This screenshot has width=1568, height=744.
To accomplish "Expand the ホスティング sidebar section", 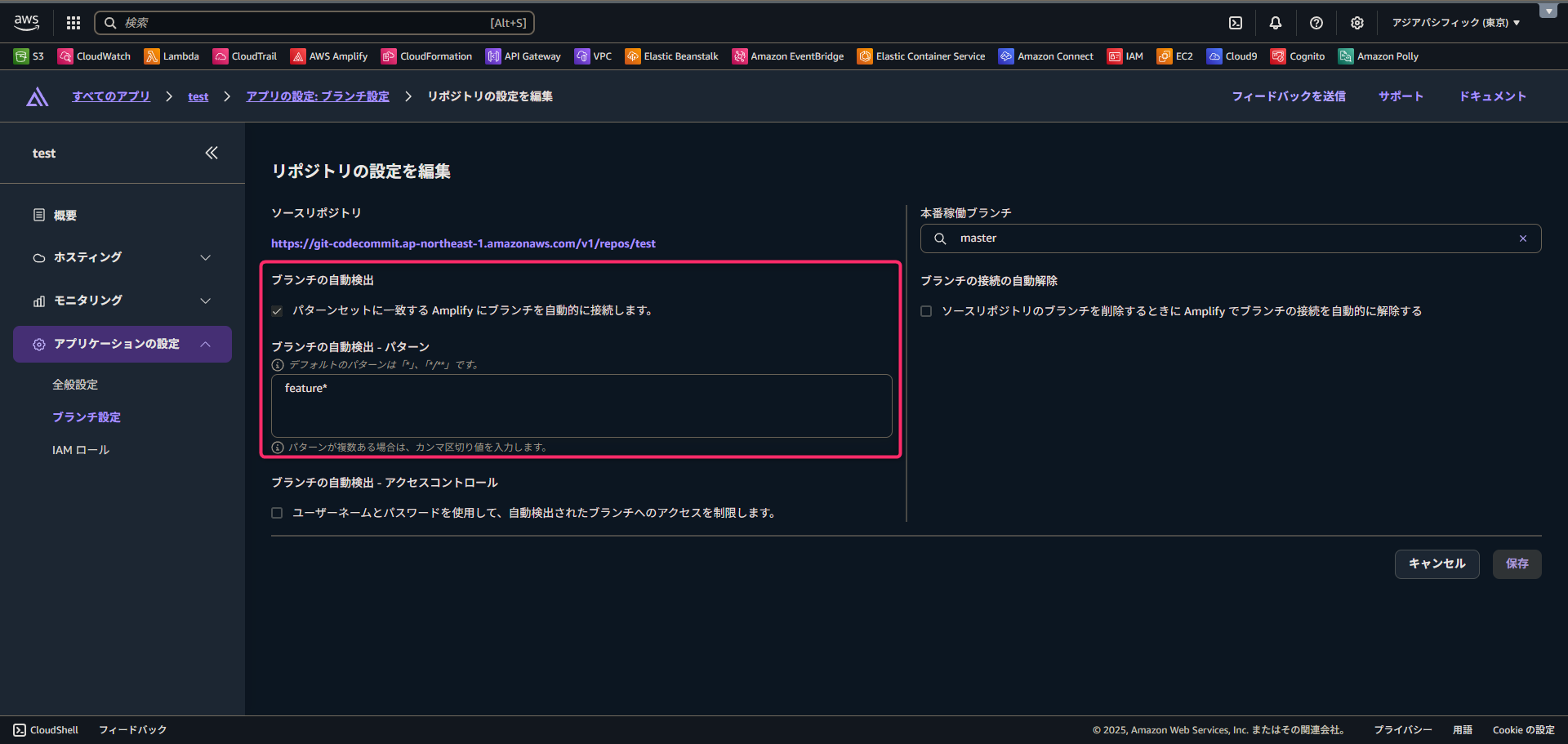I will point(122,257).
